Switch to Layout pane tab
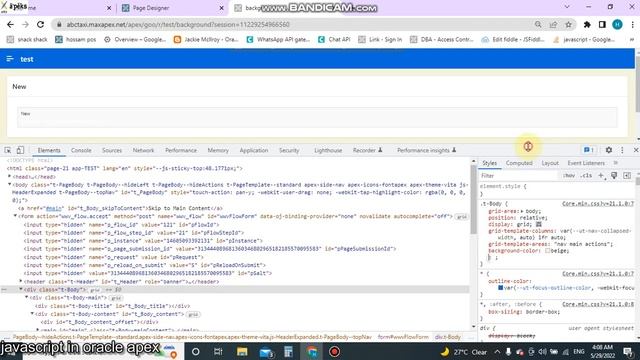The width and height of the screenshot is (640, 360). (x=550, y=163)
